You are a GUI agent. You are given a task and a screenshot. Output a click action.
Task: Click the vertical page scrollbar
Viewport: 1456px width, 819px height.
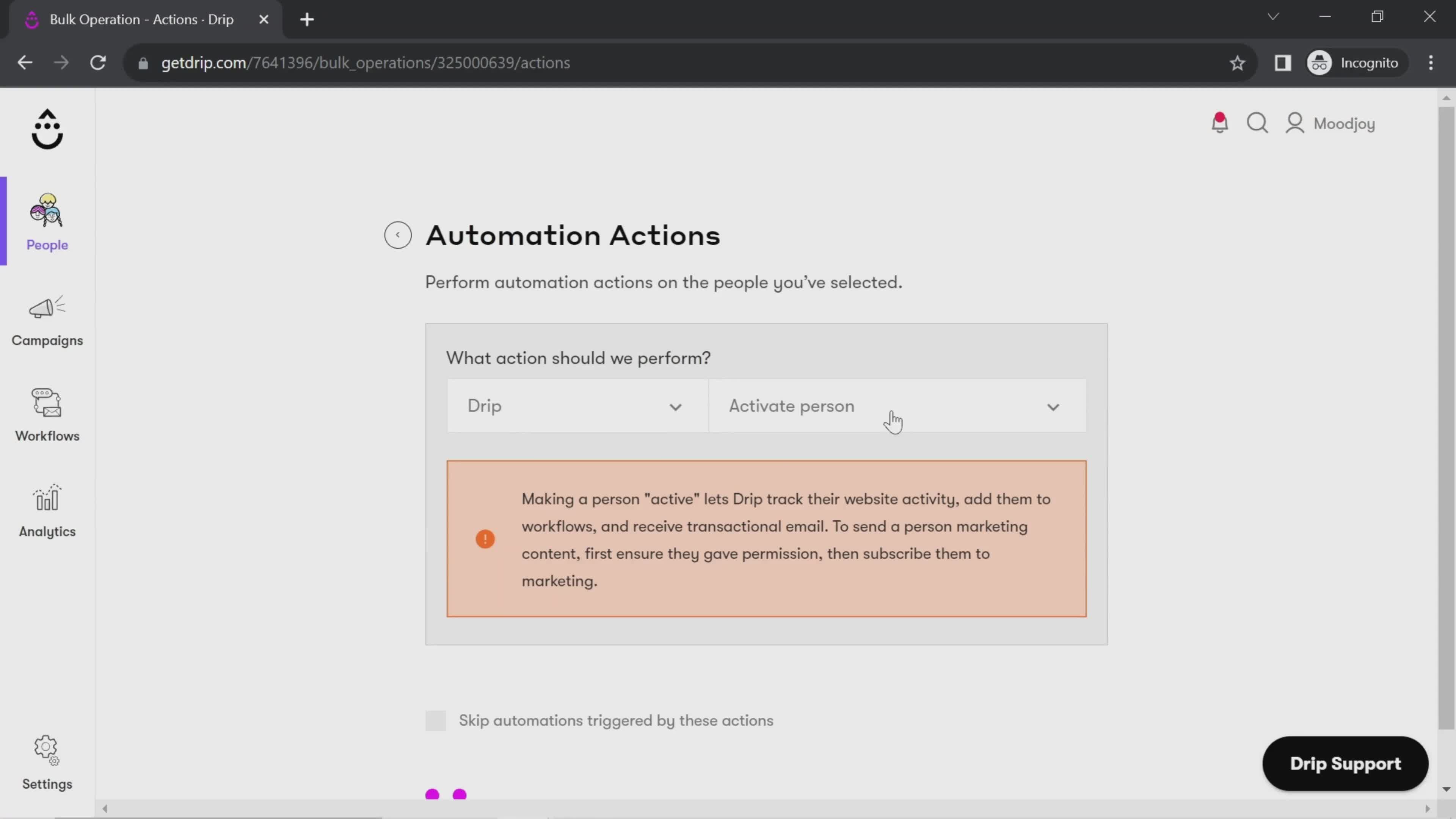point(1445,418)
